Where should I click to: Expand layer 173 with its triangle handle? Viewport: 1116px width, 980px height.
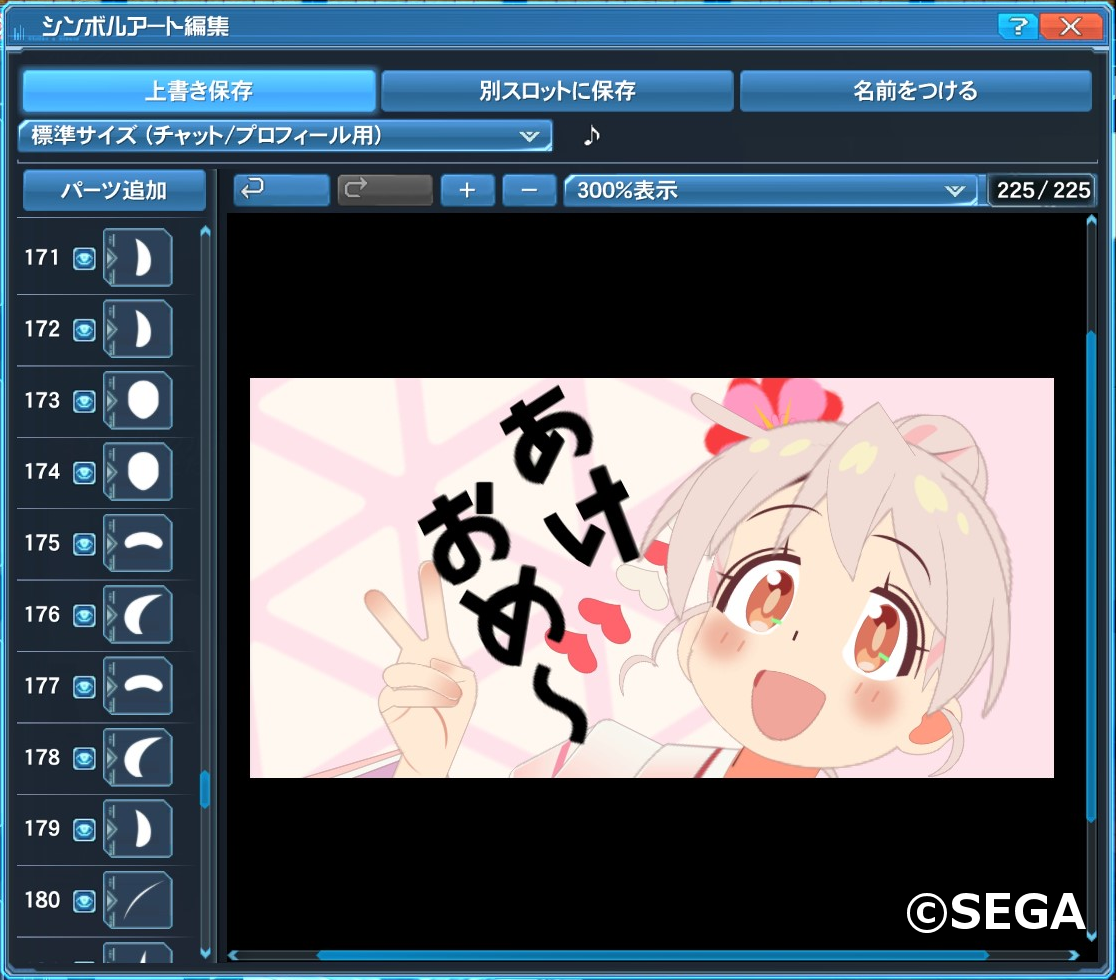[110, 400]
